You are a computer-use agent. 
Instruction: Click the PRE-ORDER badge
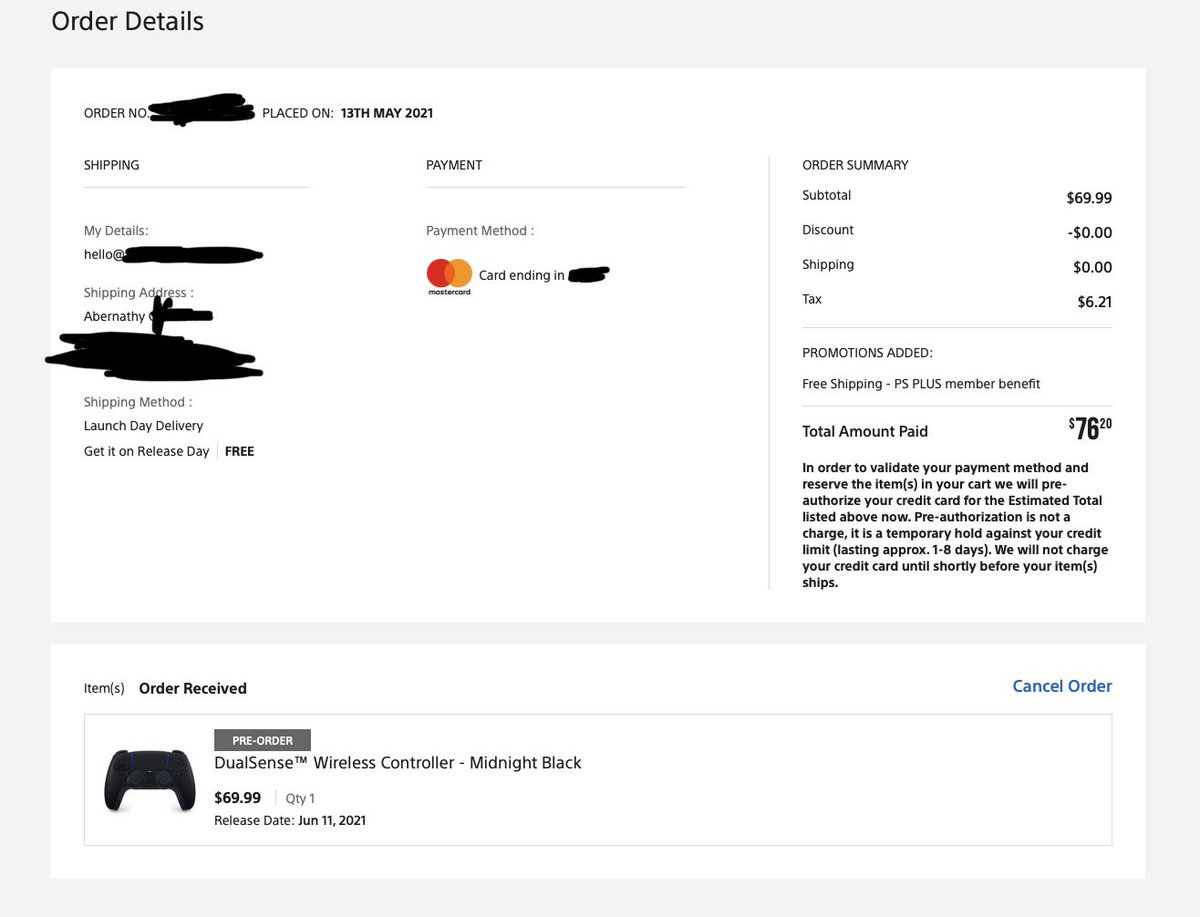coord(263,740)
